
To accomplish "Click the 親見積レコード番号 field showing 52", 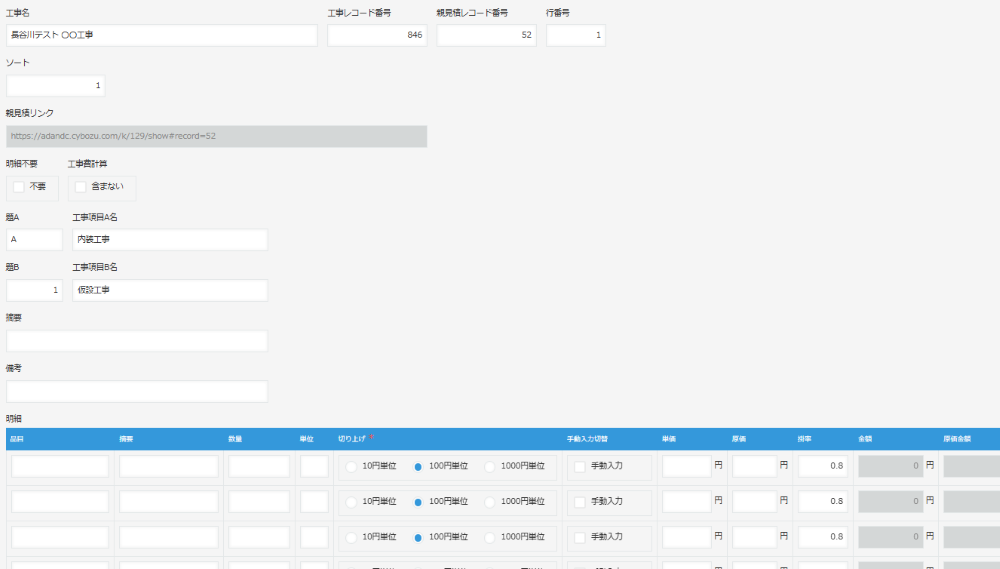I will pyautogui.click(x=486, y=35).
